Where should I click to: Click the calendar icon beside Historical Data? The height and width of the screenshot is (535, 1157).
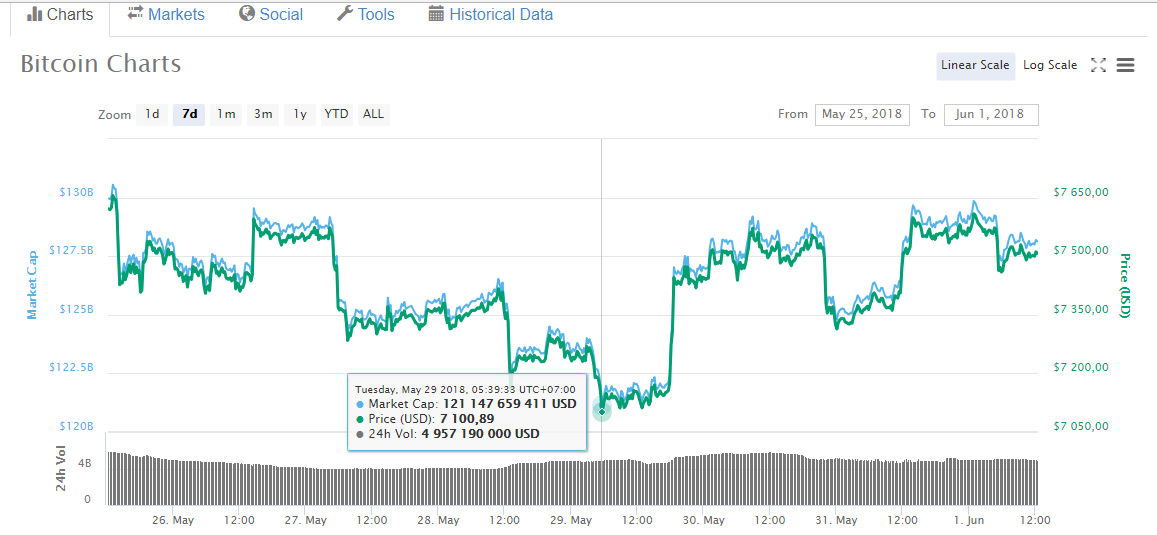(436, 13)
